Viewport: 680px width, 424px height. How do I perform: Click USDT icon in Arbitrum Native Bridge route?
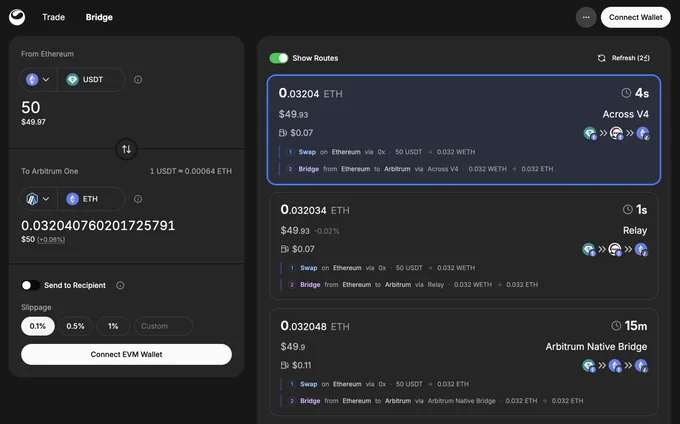tap(589, 365)
